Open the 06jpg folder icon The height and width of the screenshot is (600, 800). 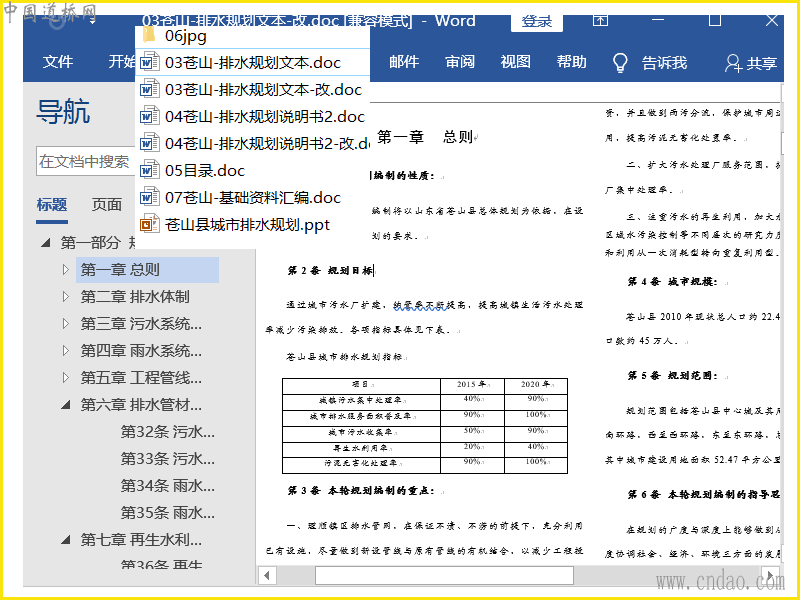tap(149, 35)
